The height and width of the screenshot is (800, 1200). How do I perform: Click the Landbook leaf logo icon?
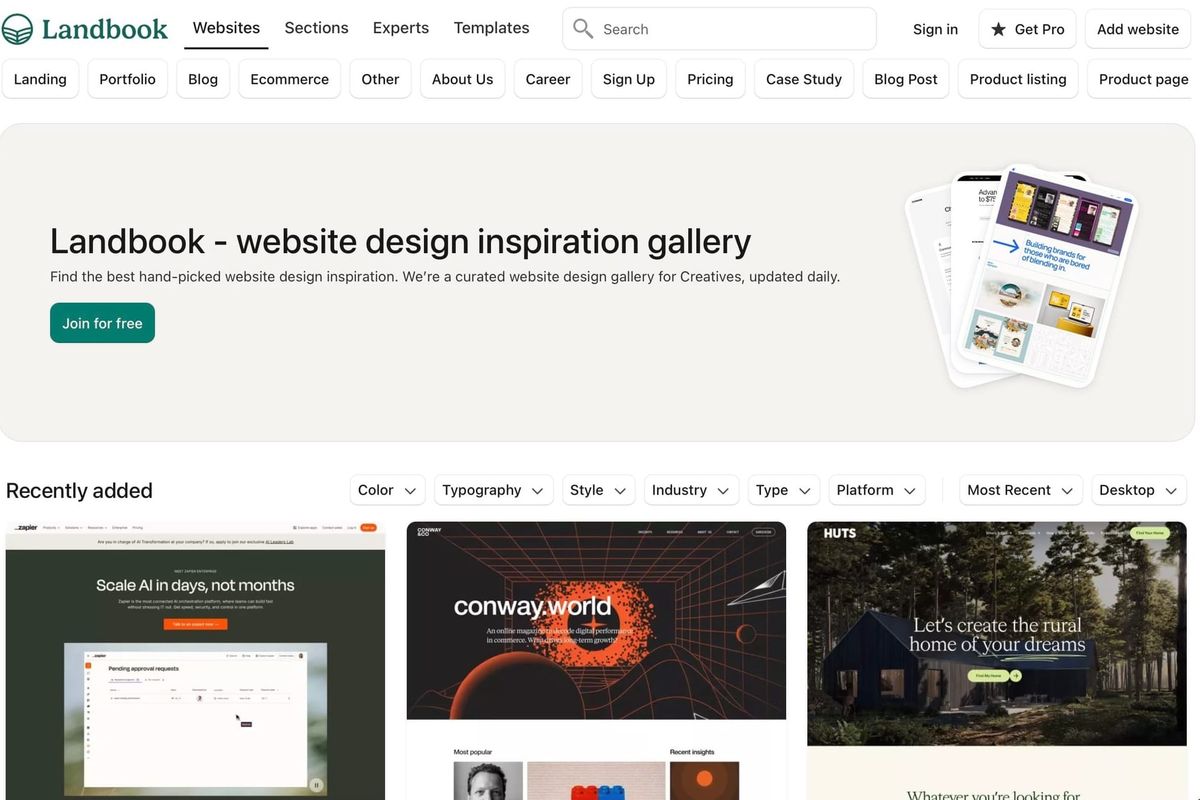click(17, 29)
